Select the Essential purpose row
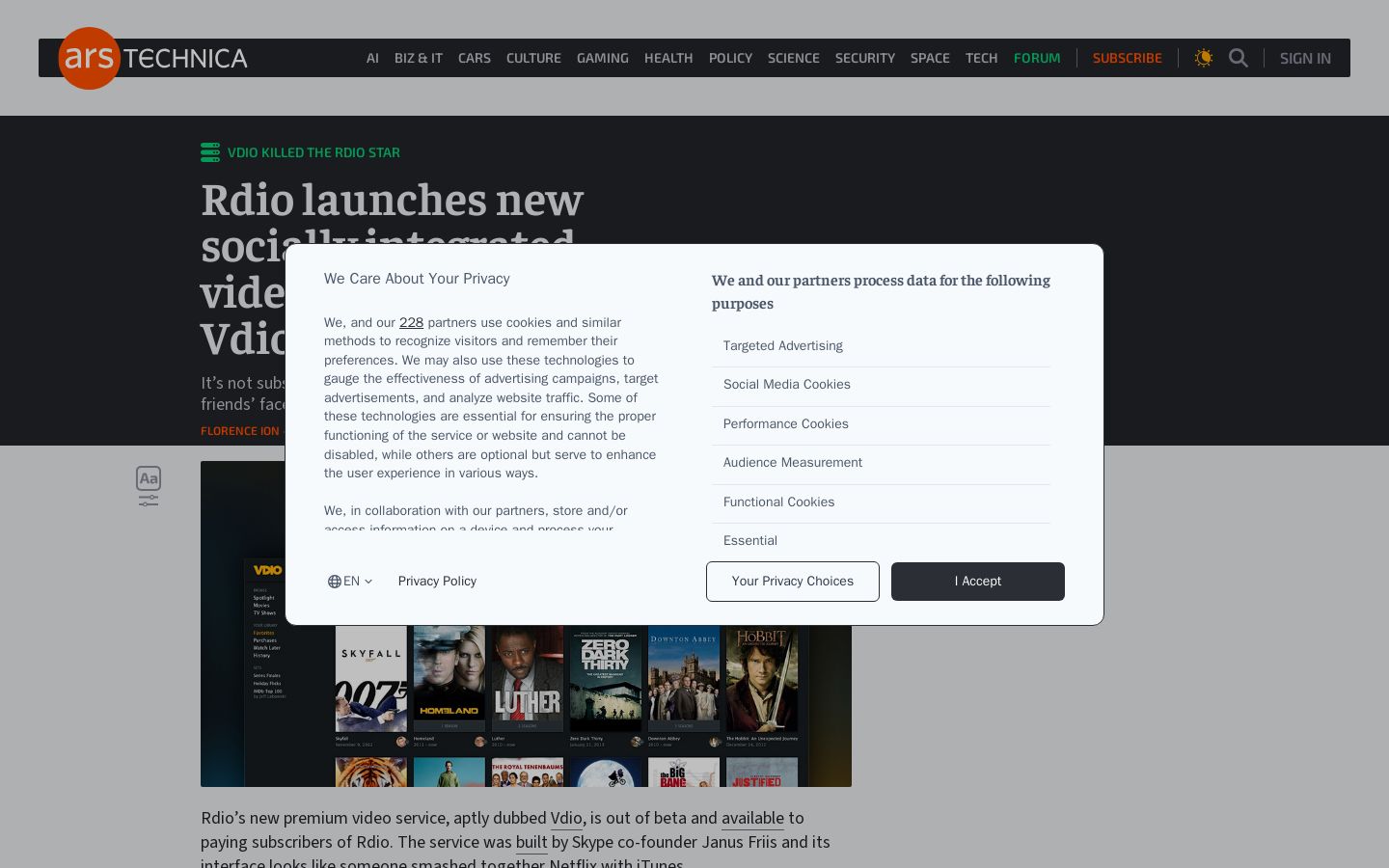This screenshot has height=868, width=1389. tap(881, 540)
